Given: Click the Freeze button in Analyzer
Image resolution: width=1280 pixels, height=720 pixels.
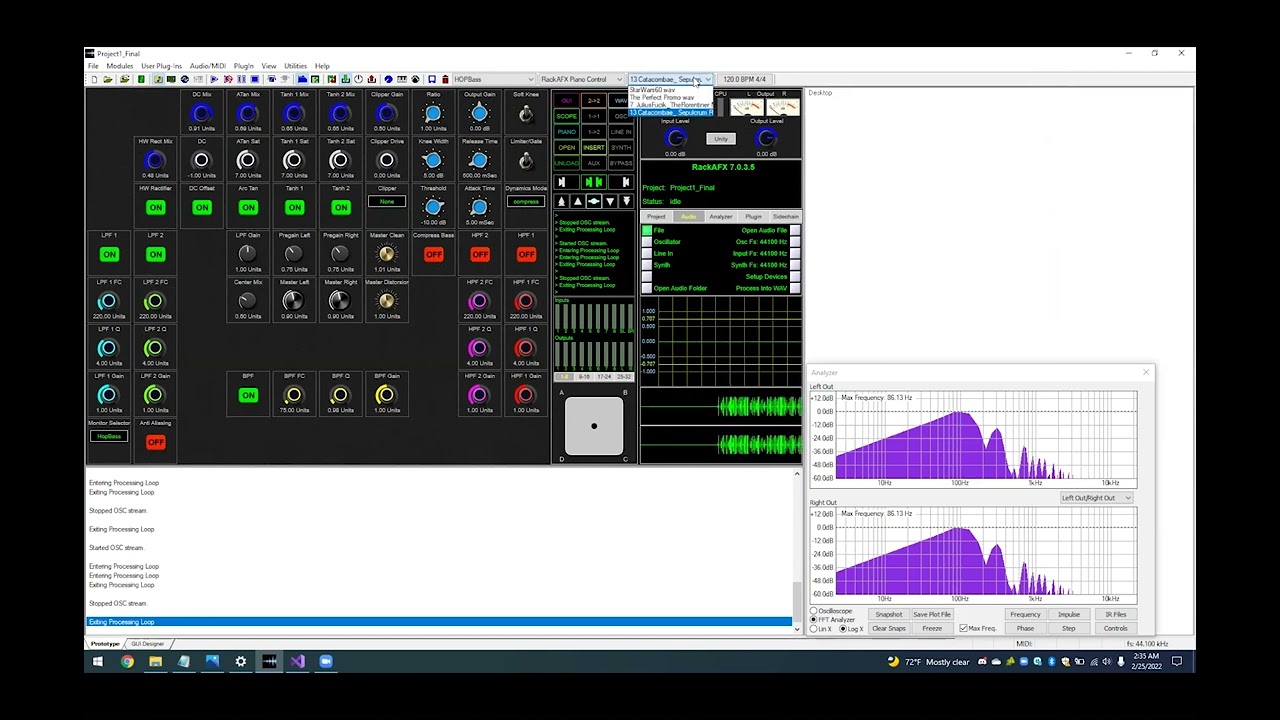Looking at the screenshot, I should point(932,629).
